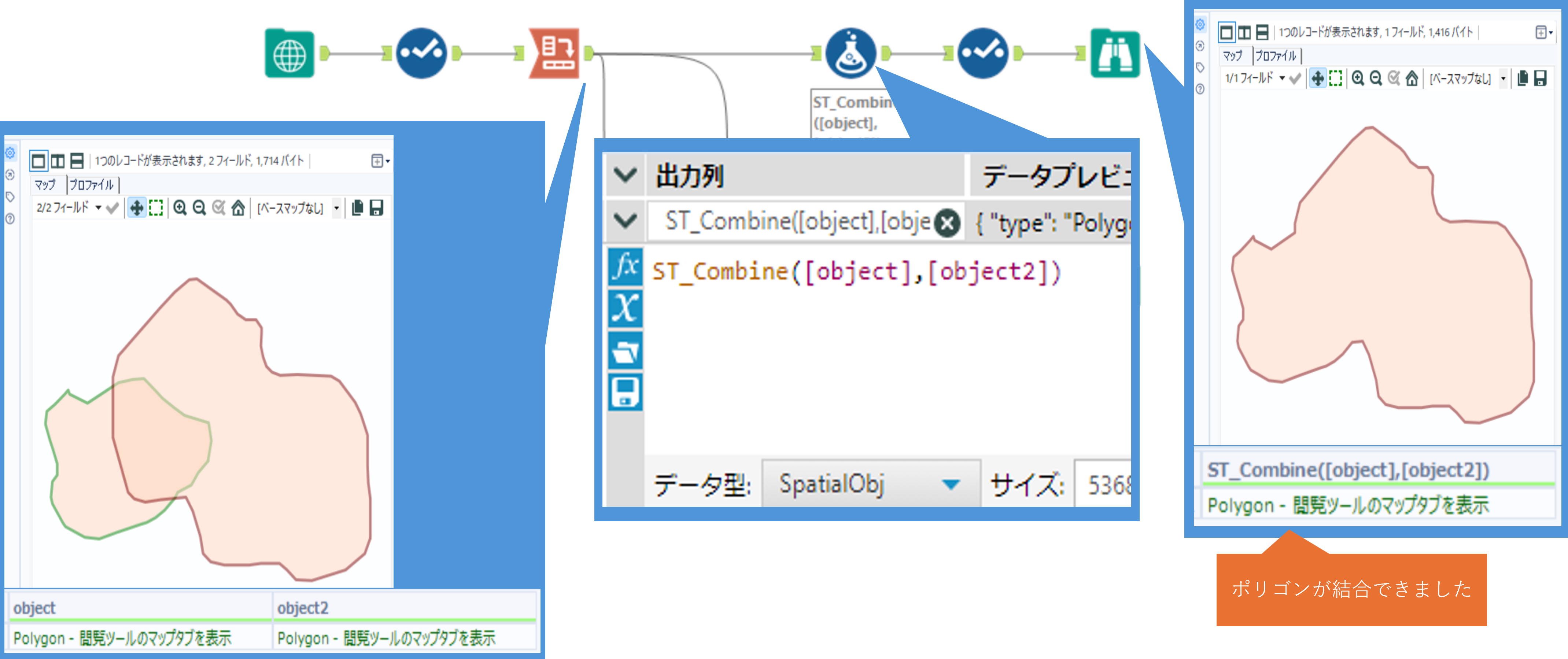Screen dimensions: 1568x659
Task: Zoom in on the left map panel
Action: pos(180,208)
